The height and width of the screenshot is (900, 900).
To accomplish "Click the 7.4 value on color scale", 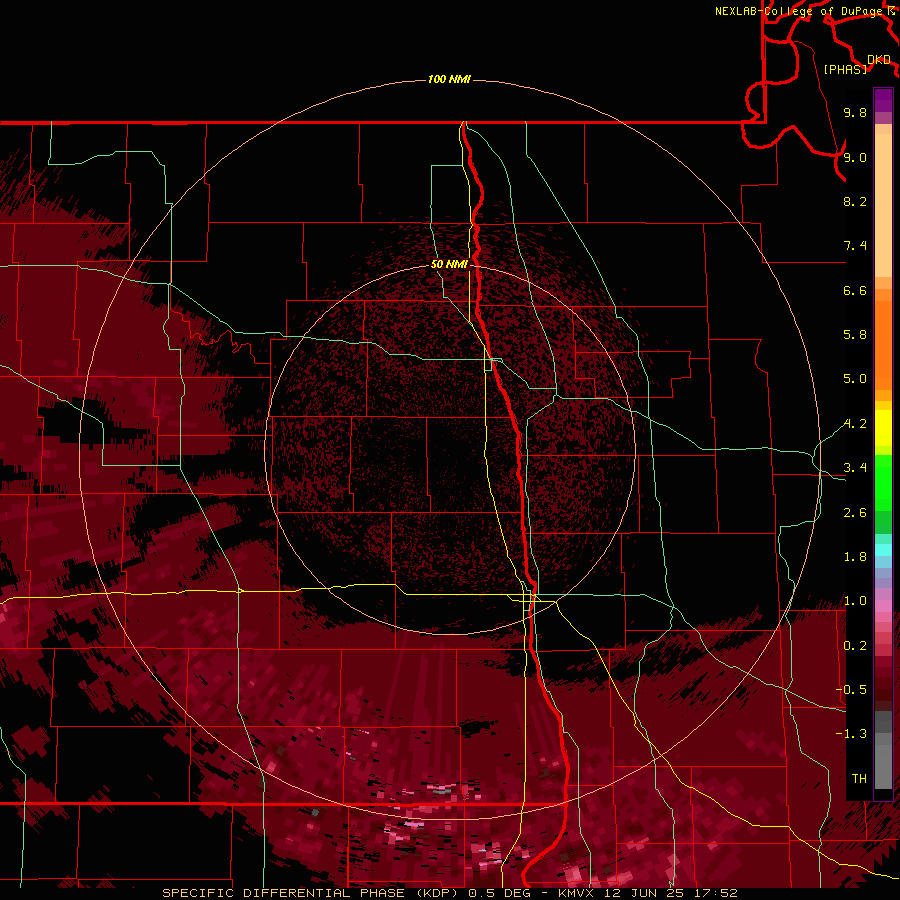I will click(x=855, y=246).
